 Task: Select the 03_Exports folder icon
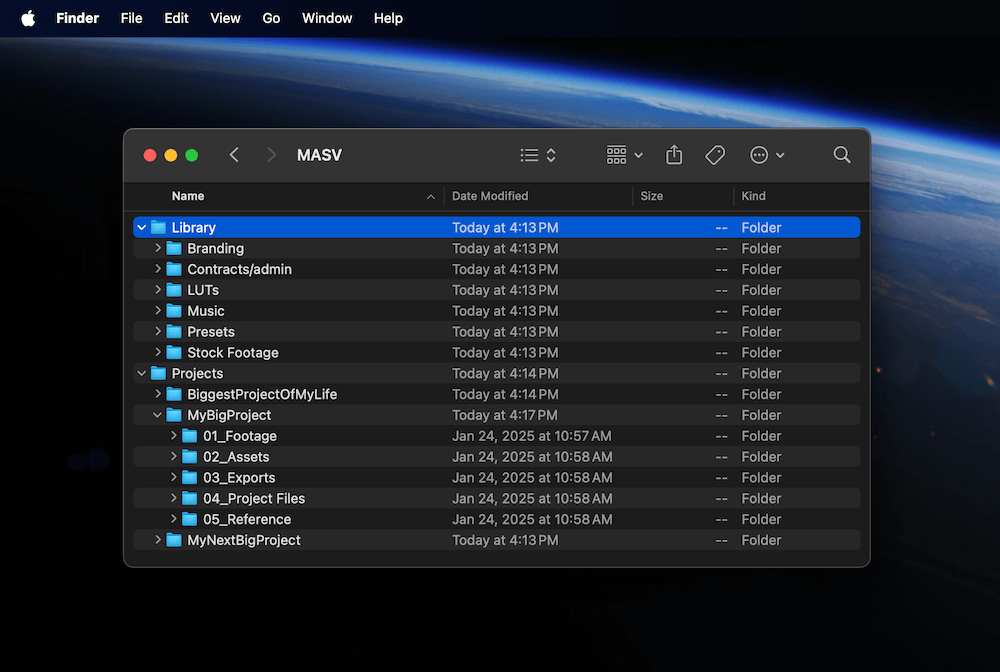pyautogui.click(x=189, y=478)
